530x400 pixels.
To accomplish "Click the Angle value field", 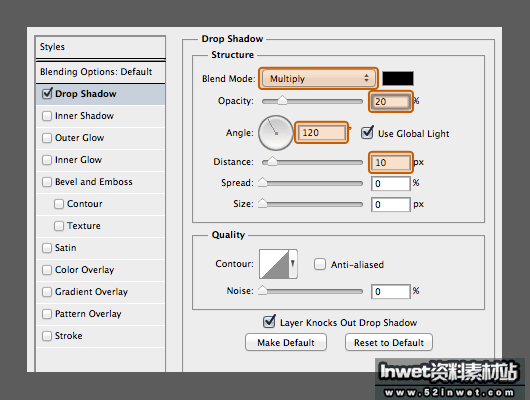I will (x=321, y=133).
